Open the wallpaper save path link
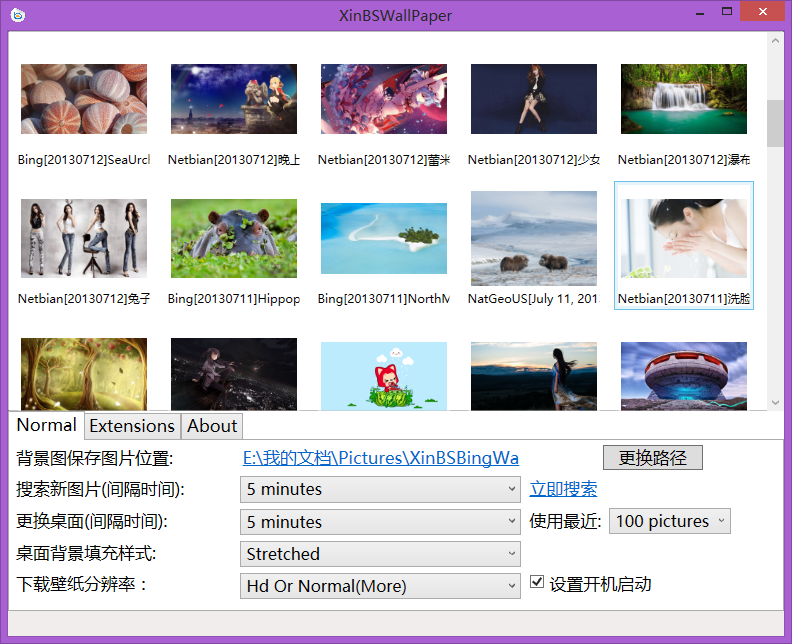792x644 pixels. 381,458
